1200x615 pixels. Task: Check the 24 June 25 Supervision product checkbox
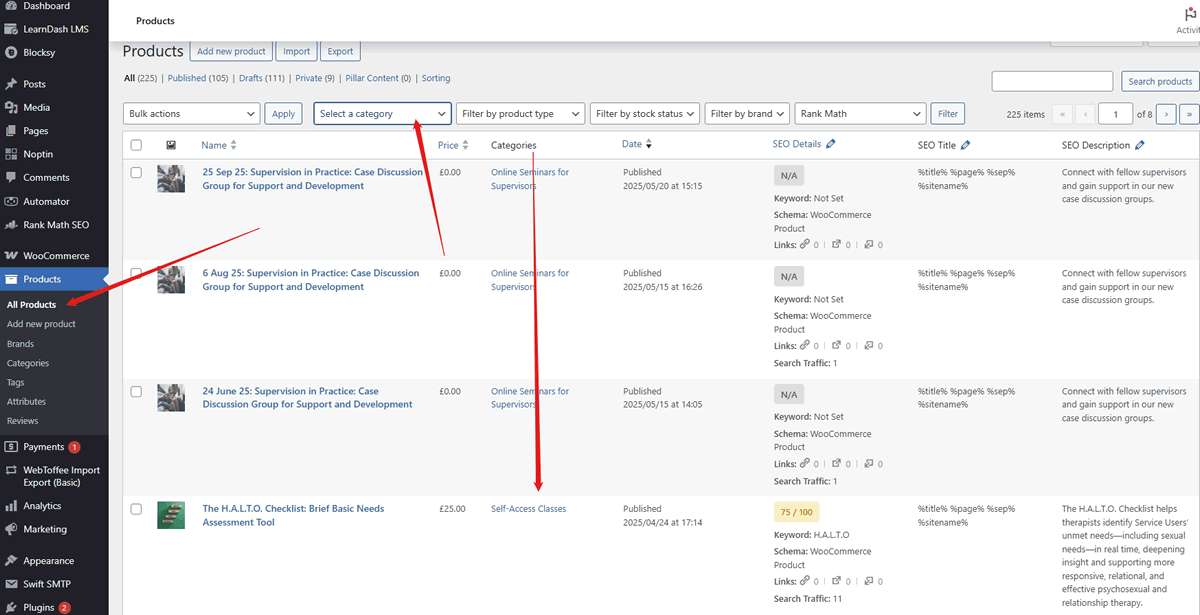click(136, 392)
